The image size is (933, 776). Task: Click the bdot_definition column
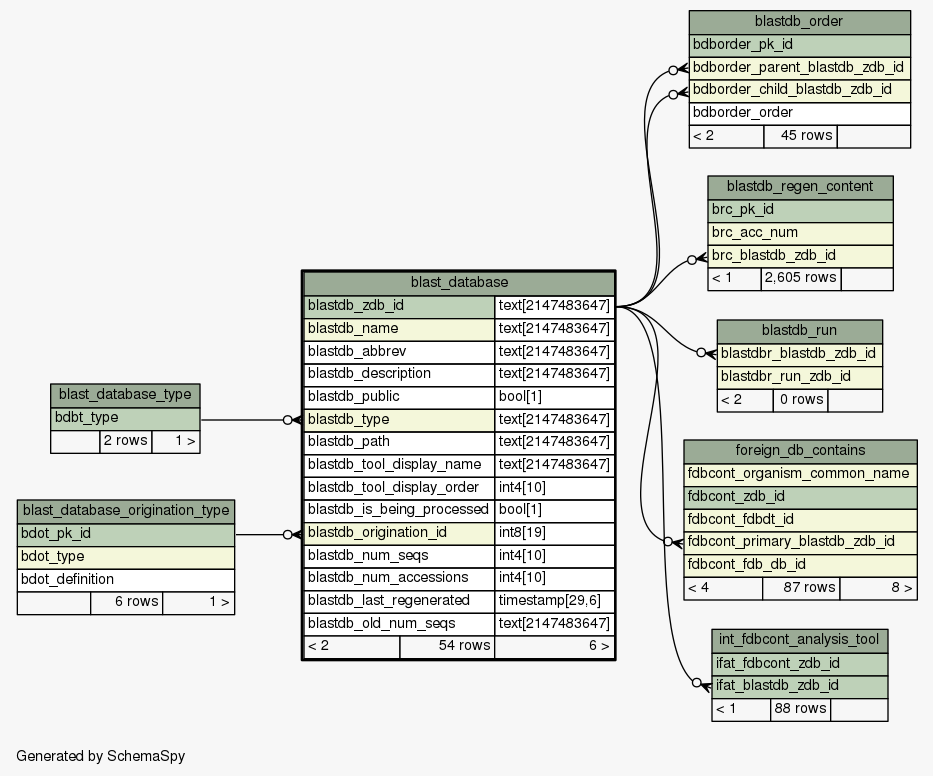(x=67, y=579)
